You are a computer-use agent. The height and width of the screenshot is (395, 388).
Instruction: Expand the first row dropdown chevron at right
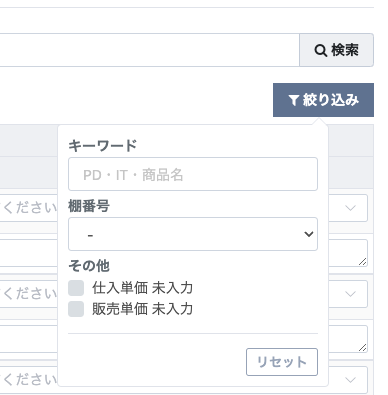point(350,208)
